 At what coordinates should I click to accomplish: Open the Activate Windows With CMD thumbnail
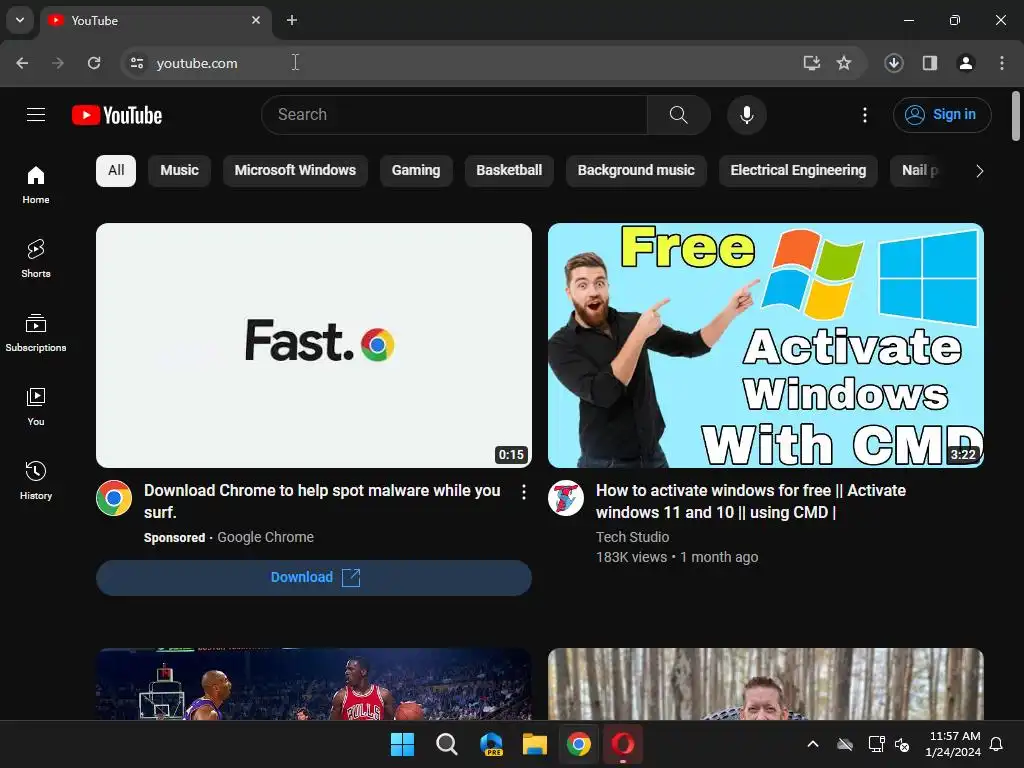pyautogui.click(x=765, y=345)
